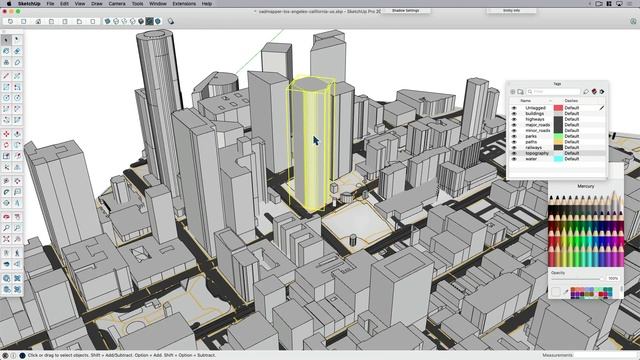Open Dashes dropdown for major_roads row

[572, 125]
